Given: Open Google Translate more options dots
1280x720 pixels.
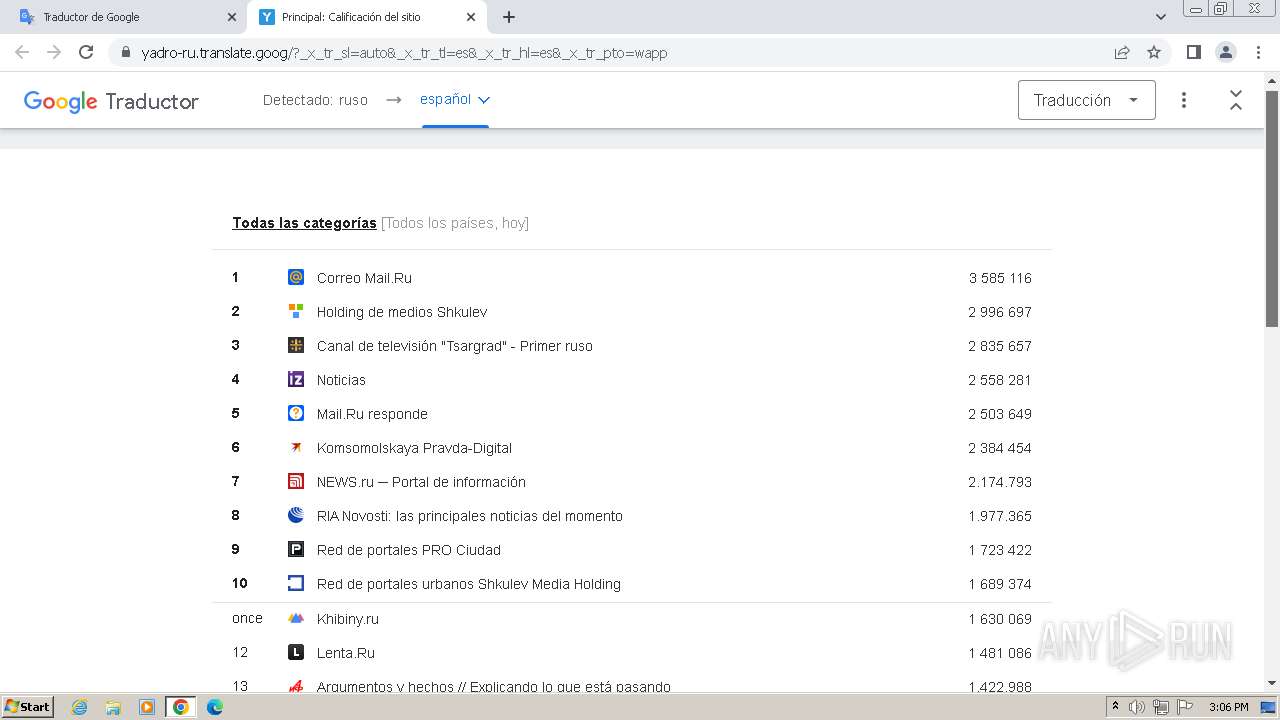Looking at the screenshot, I should click(x=1184, y=100).
